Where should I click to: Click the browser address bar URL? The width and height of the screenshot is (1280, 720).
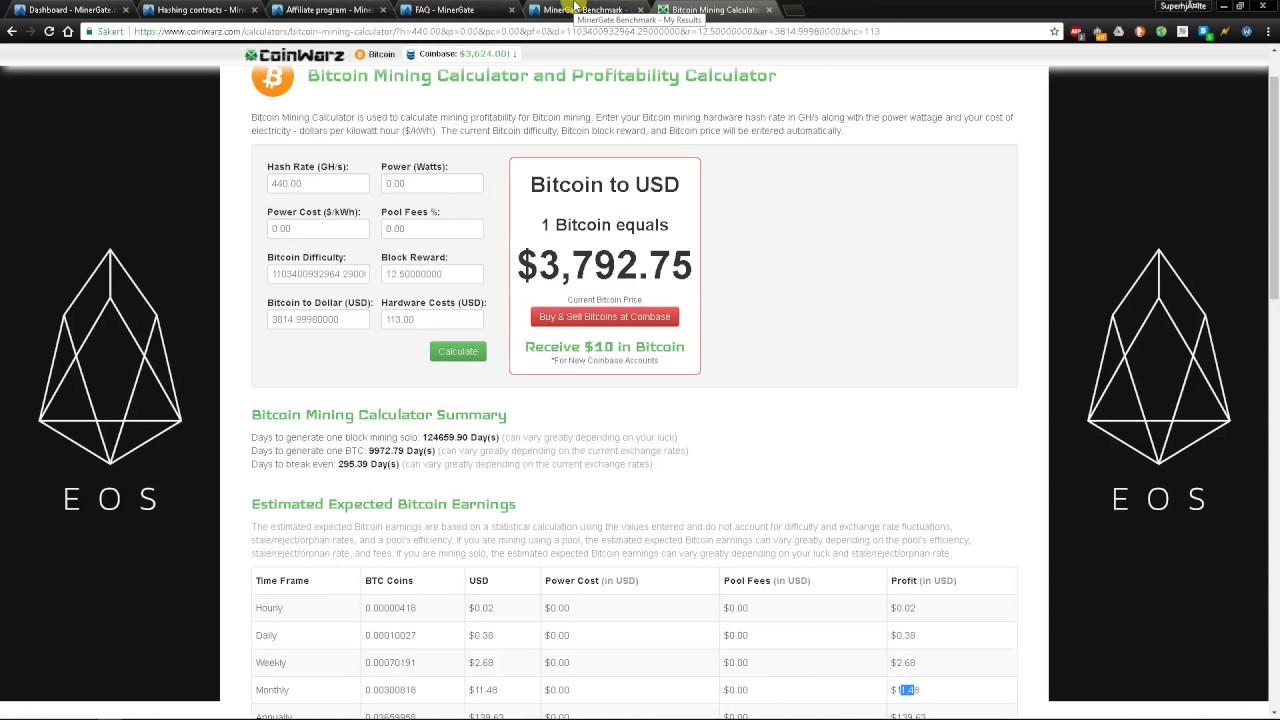pyautogui.click(x=506, y=31)
